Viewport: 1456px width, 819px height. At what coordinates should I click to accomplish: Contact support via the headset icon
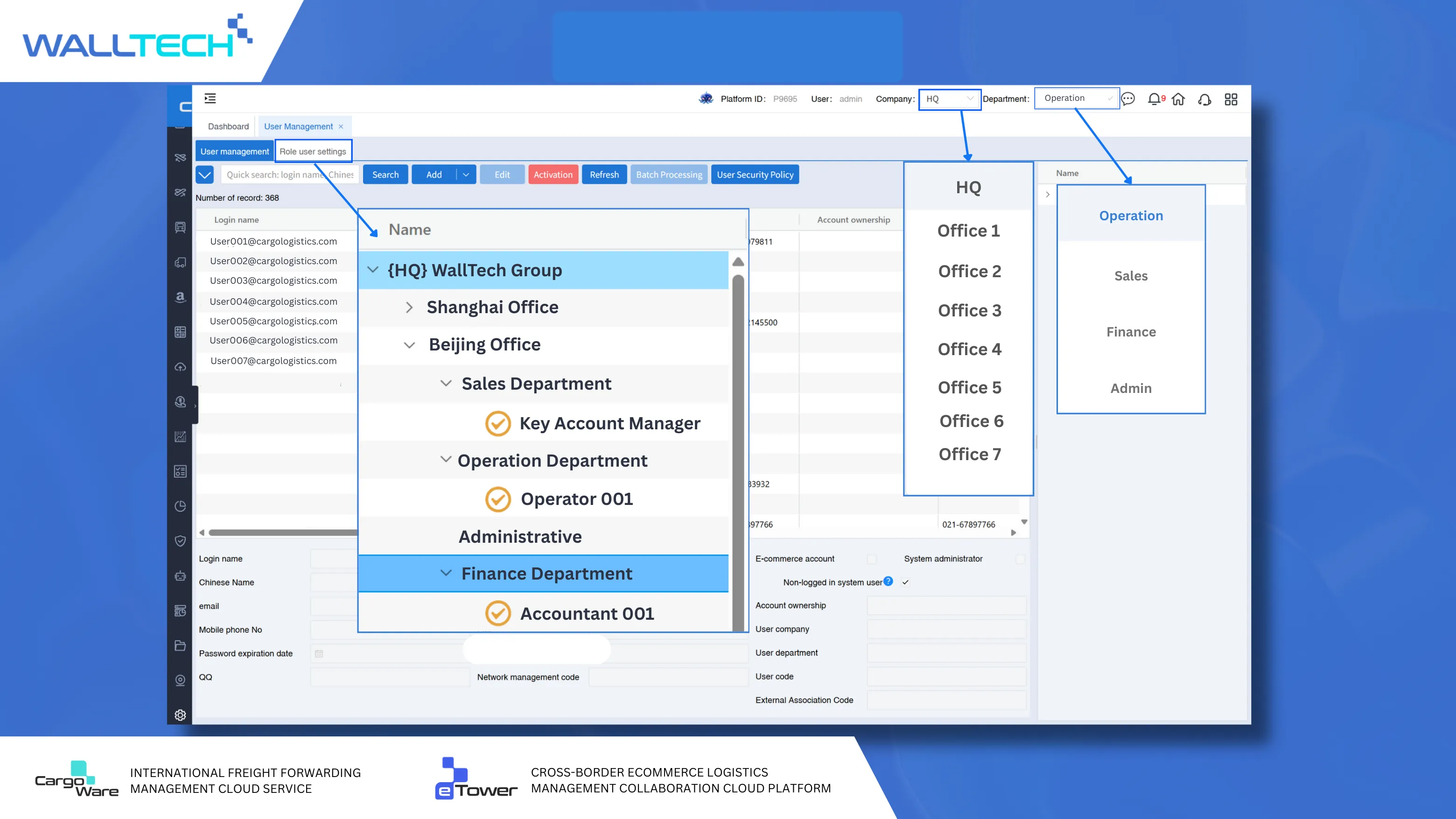[x=1204, y=99]
